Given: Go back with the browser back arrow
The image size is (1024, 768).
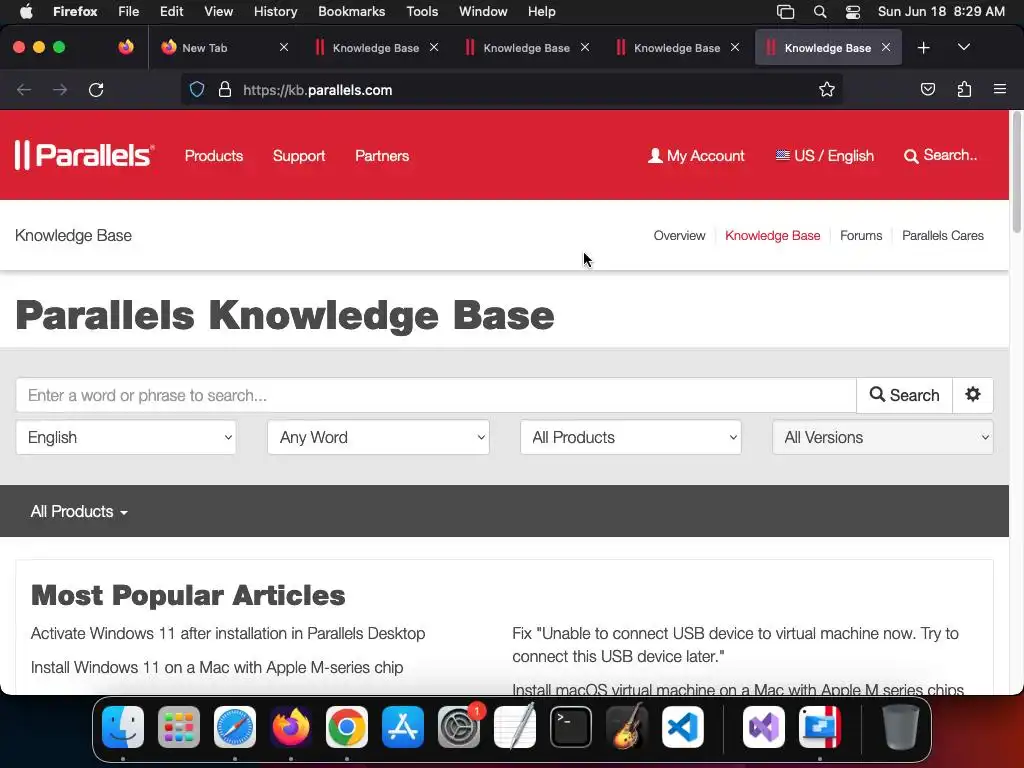Looking at the screenshot, I should (24, 90).
